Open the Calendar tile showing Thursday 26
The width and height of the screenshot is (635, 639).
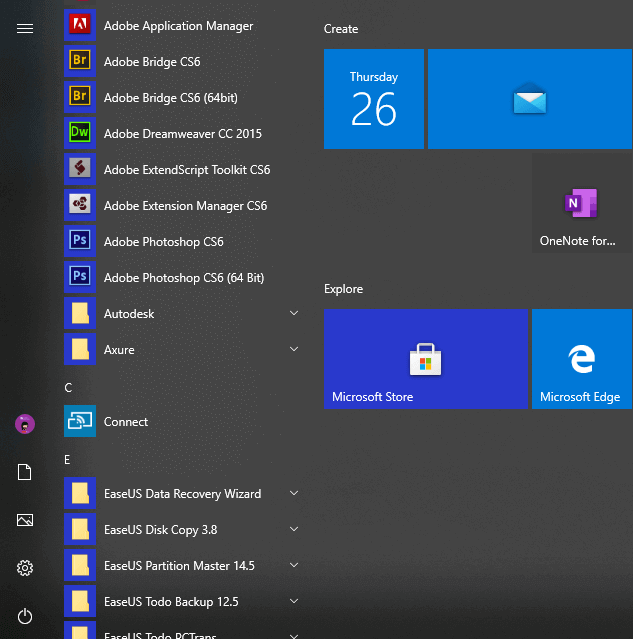coord(374,99)
